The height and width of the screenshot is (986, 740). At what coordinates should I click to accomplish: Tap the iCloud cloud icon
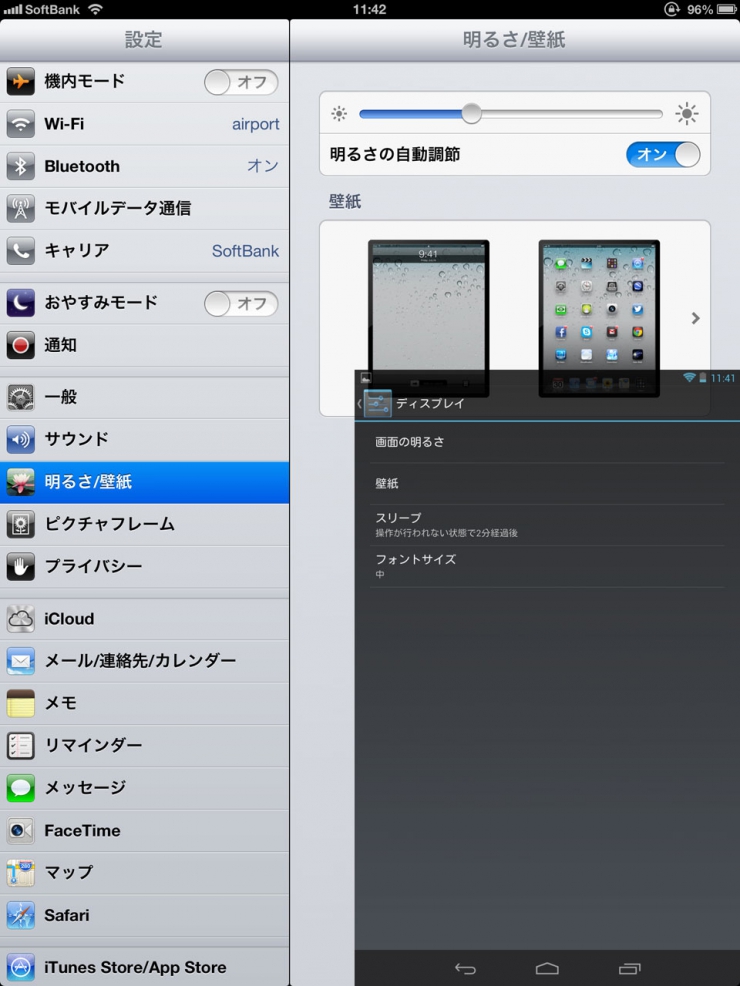click(20, 619)
